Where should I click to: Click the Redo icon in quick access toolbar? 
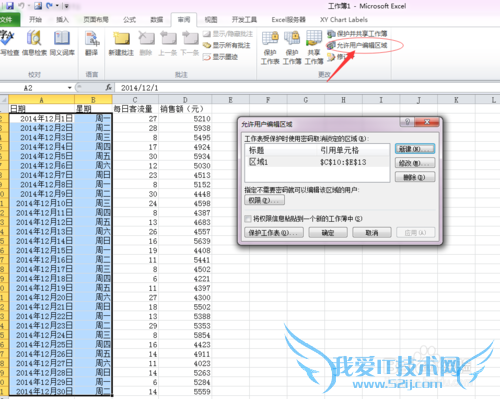tap(49, 5)
